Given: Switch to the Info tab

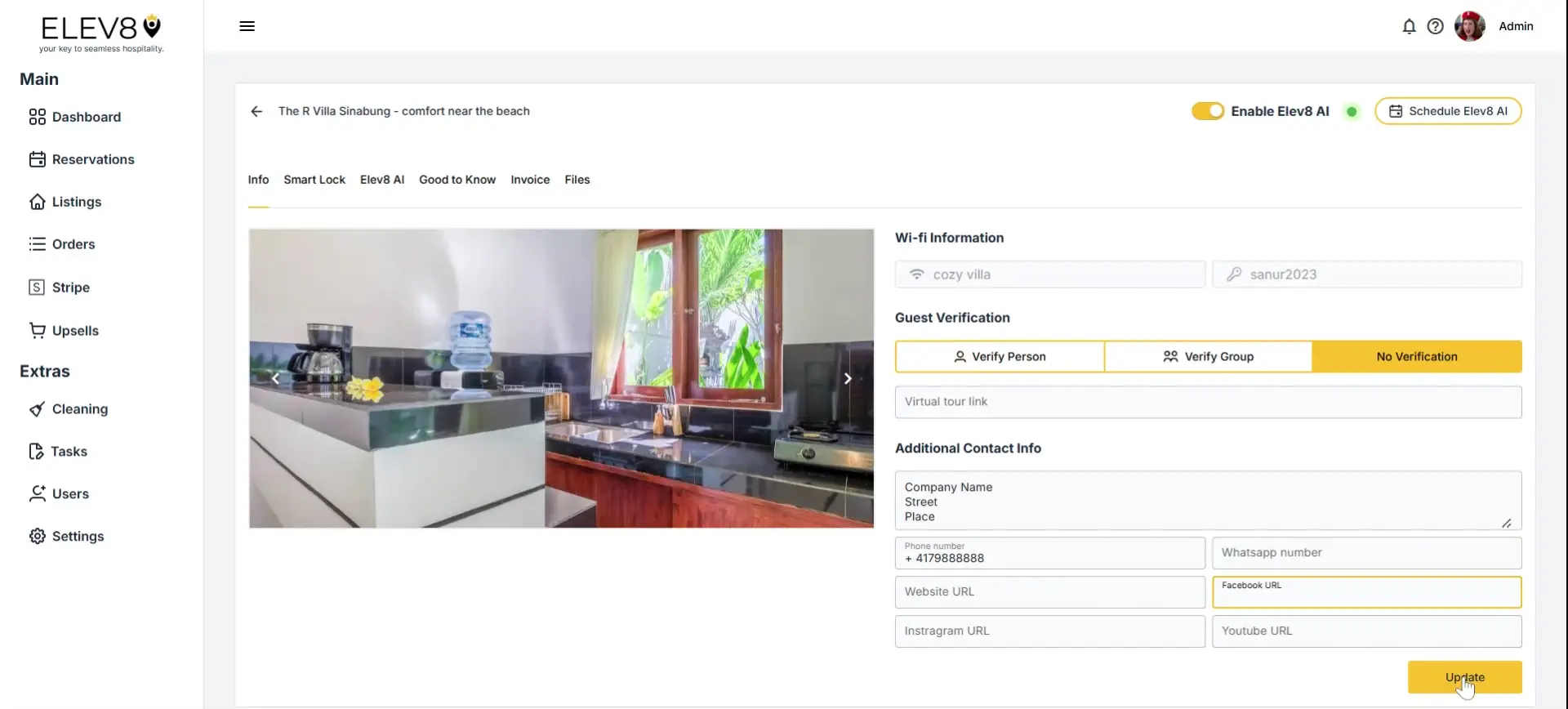Looking at the screenshot, I should point(258,180).
